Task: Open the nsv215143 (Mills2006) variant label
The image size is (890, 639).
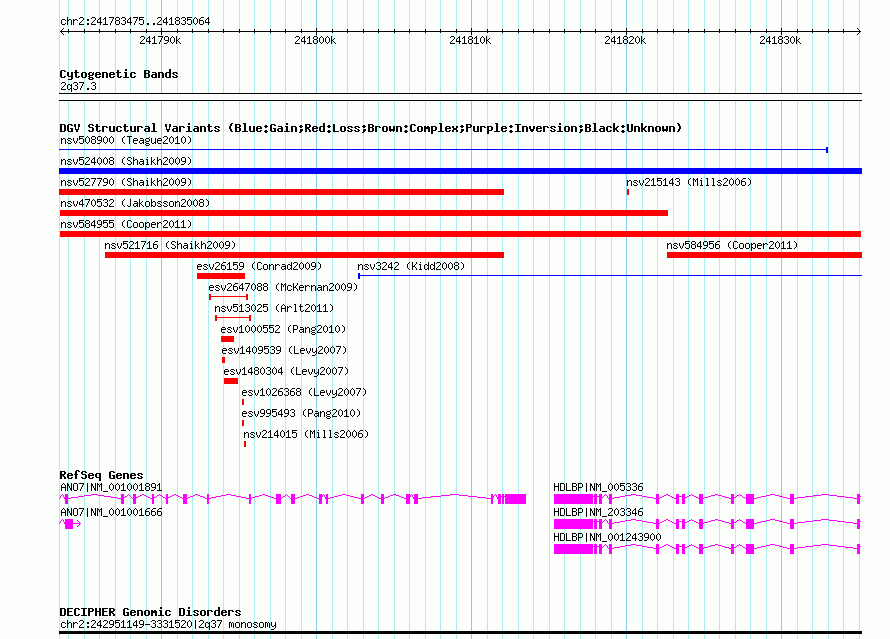Action: point(689,182)
